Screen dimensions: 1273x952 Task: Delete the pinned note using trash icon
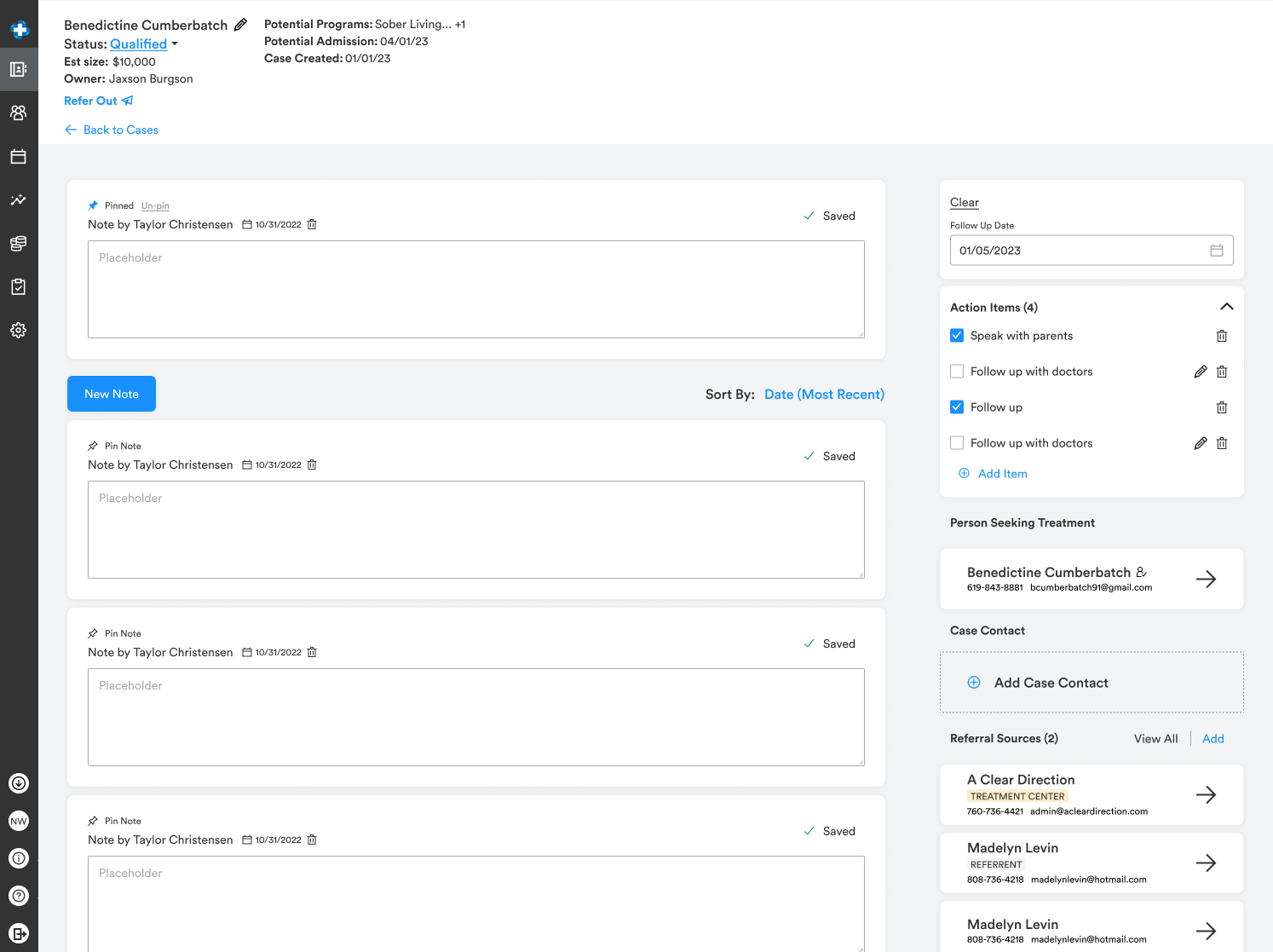(x=312, y=224)
